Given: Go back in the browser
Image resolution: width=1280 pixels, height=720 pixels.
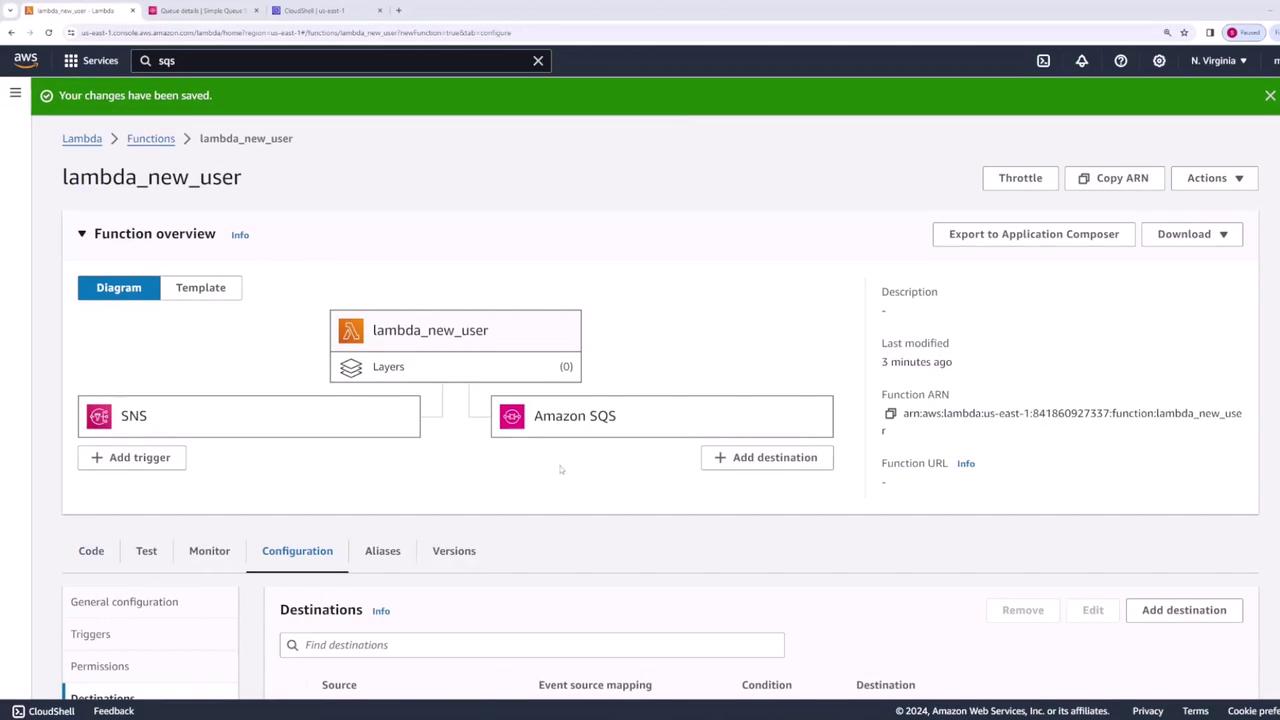Looking at the screenshot, I should (x=11, y=33).
